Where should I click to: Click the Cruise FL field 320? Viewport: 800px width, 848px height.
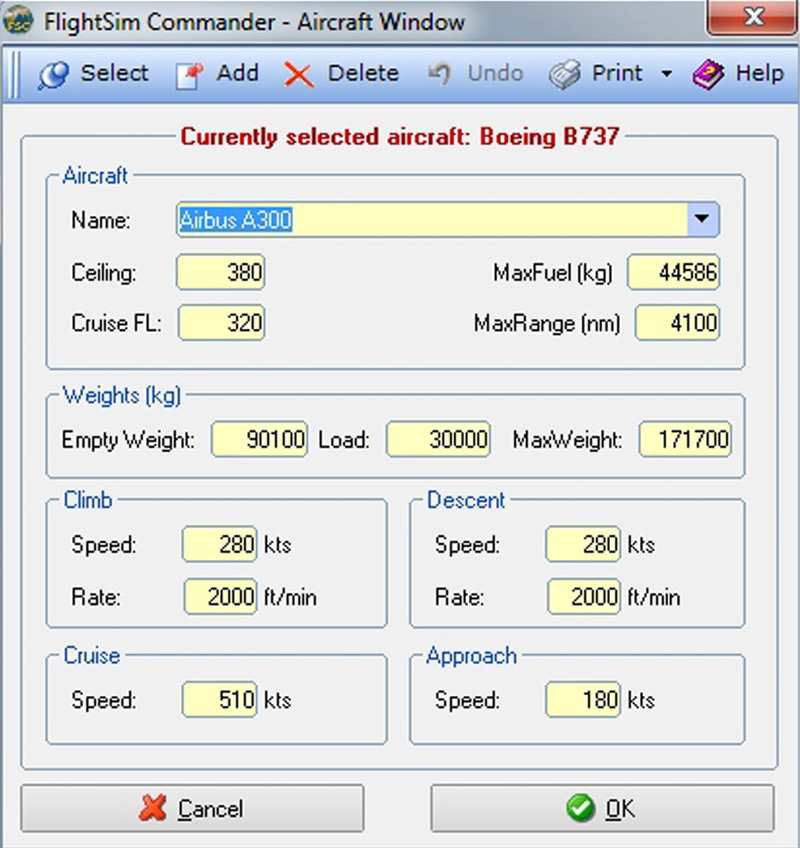221,323
